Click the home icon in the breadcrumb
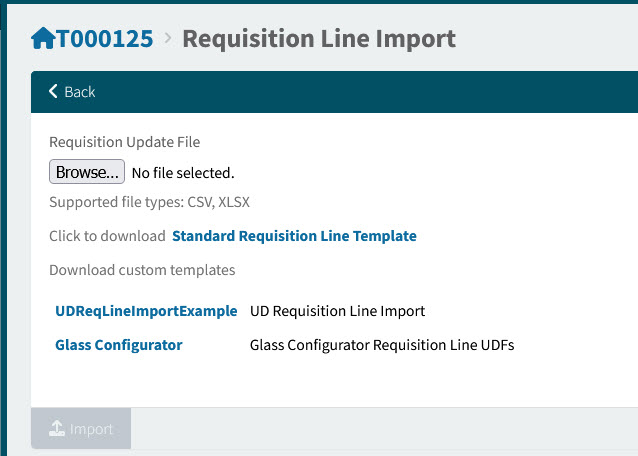This screenshot has height=456, width=638. (x=43, y=39)
